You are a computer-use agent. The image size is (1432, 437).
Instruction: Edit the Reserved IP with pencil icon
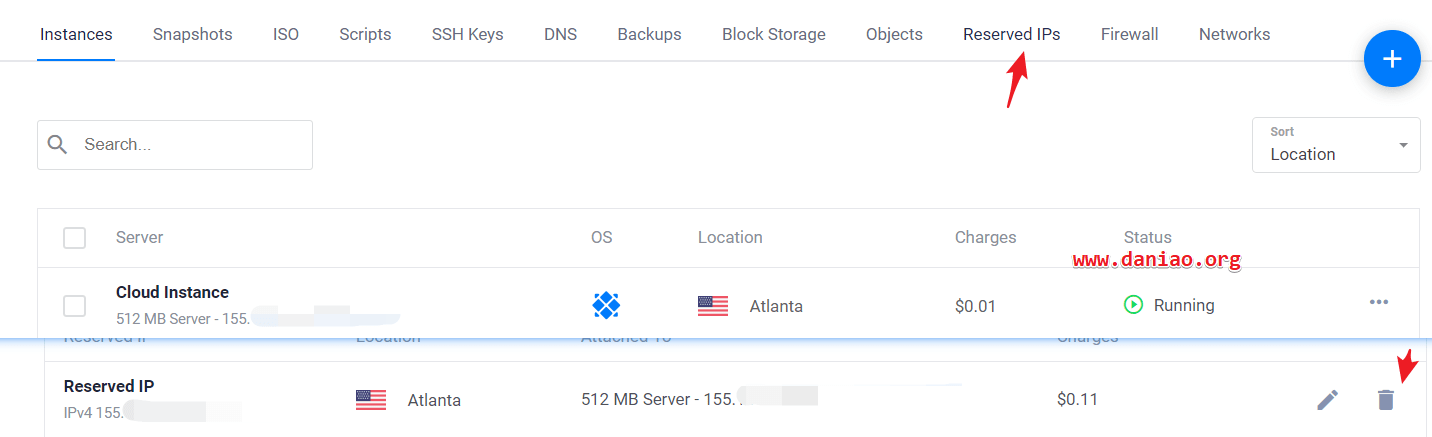[x=1327, y=400]
